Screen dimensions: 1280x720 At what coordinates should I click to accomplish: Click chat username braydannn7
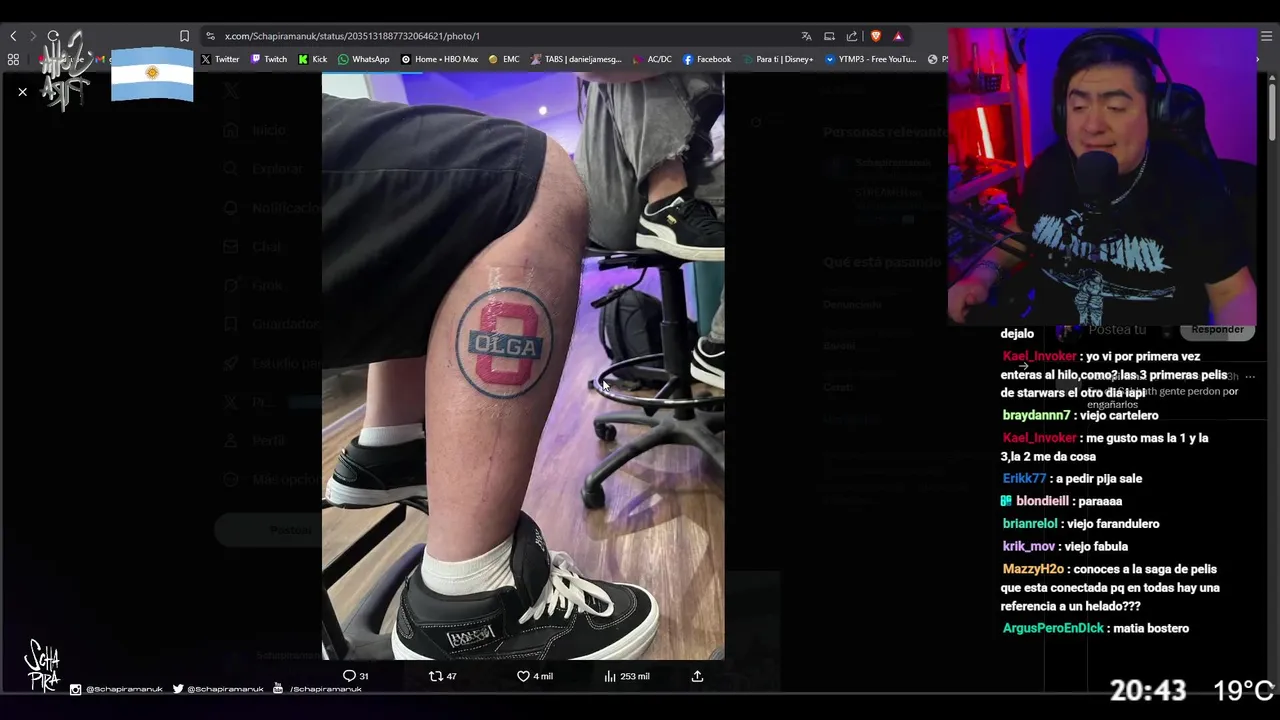click(1036, 415)
